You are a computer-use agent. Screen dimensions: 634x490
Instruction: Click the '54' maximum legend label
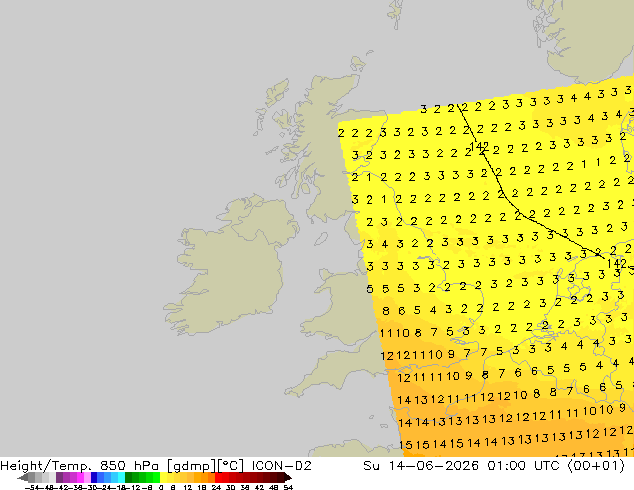tap(288, 487)
